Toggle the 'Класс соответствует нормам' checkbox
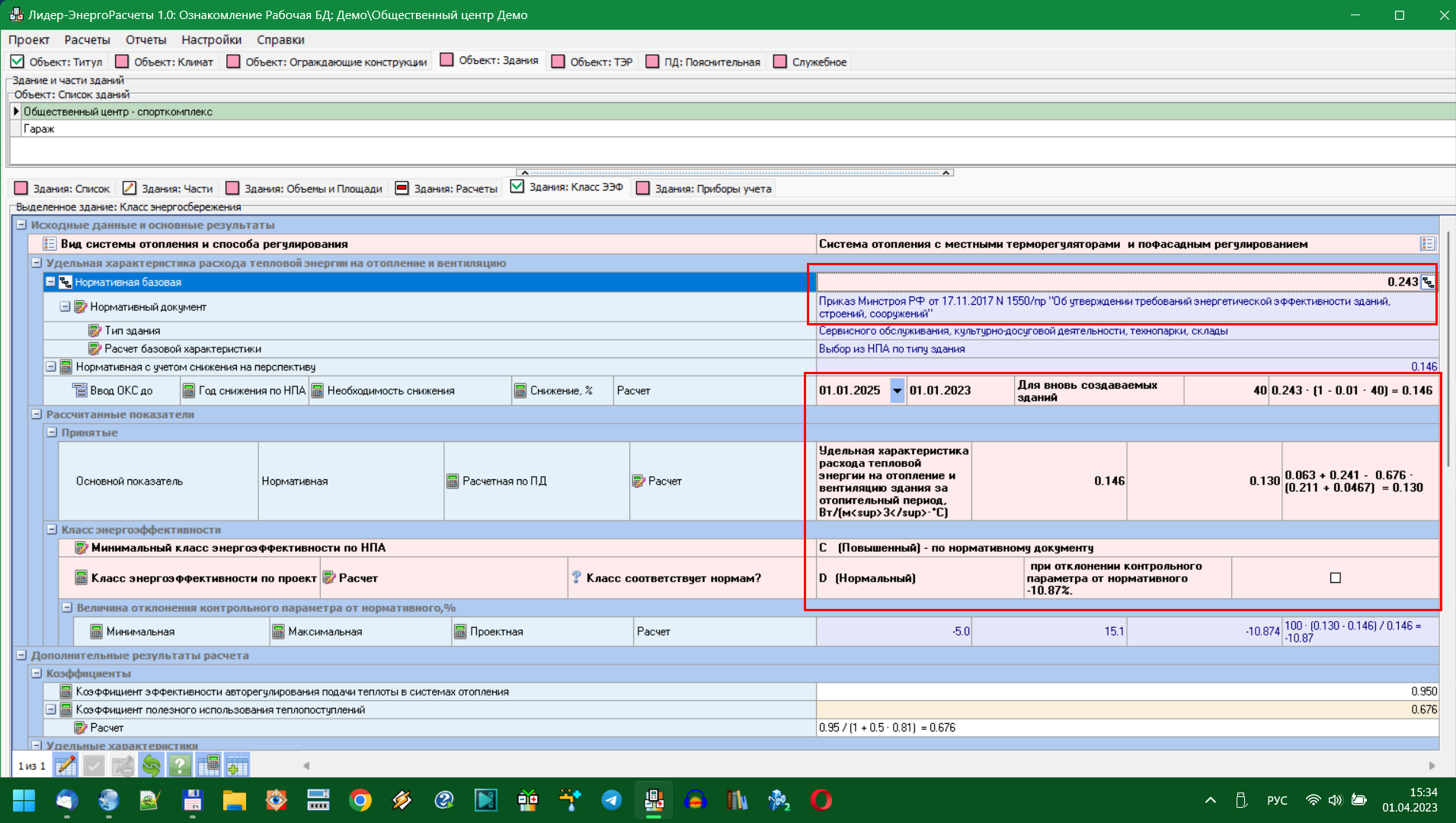The width and height of the screenshot is (1456, 823). click(x=1335, y=578)
